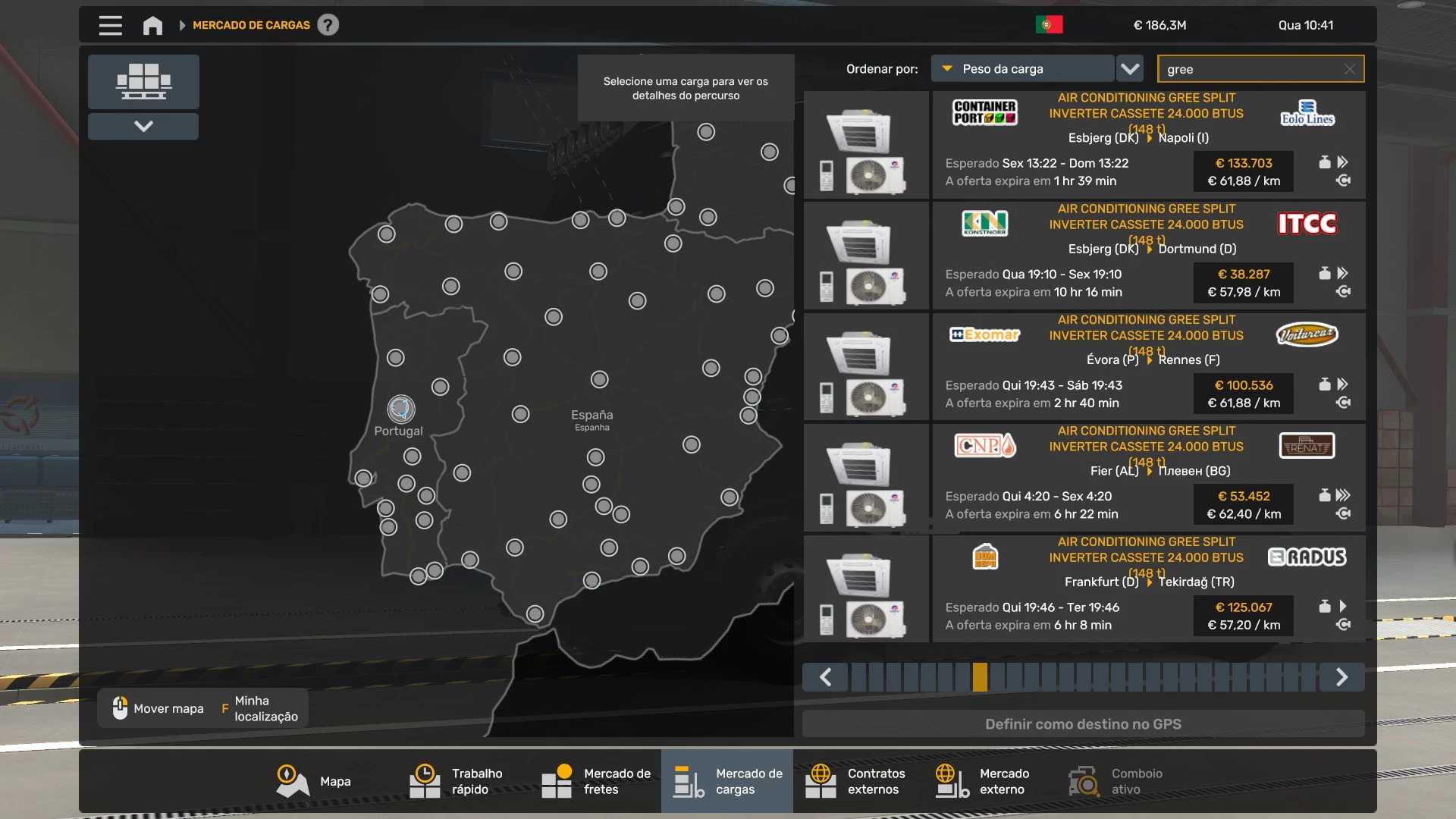Go to the home screen icon
The image size is (1456, 819).
pos(152,26)
